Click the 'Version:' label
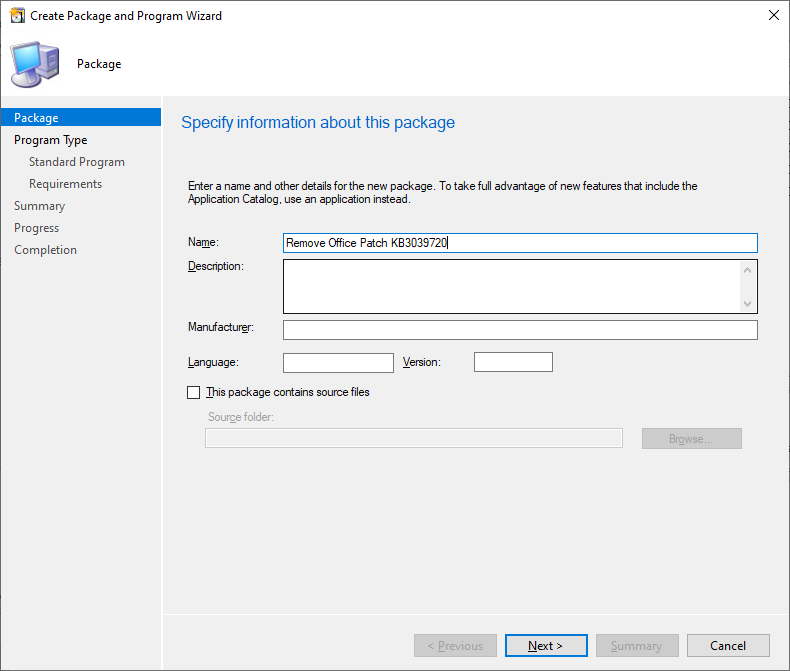 click(x=422, y=362)
